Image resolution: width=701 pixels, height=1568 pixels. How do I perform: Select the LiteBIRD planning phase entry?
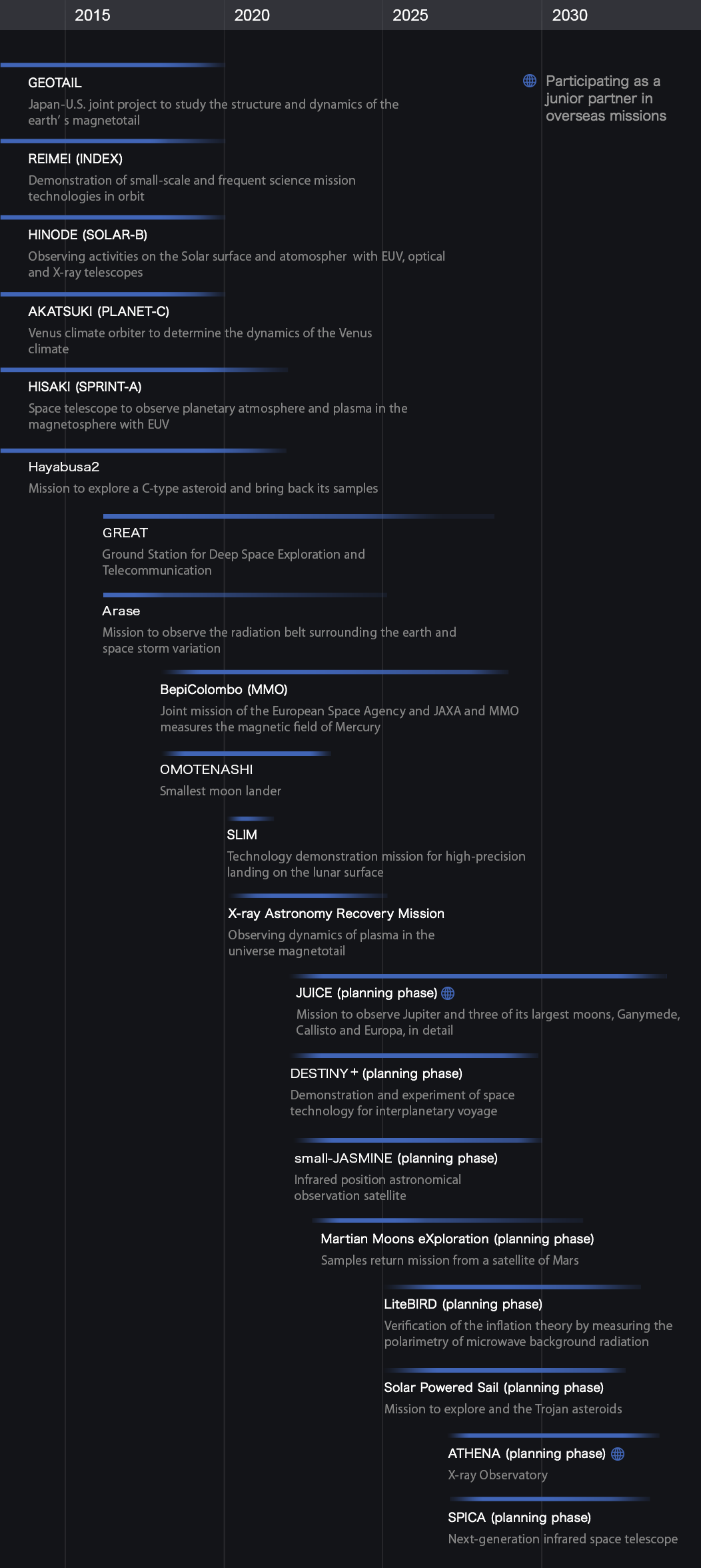pos(463,1304)
